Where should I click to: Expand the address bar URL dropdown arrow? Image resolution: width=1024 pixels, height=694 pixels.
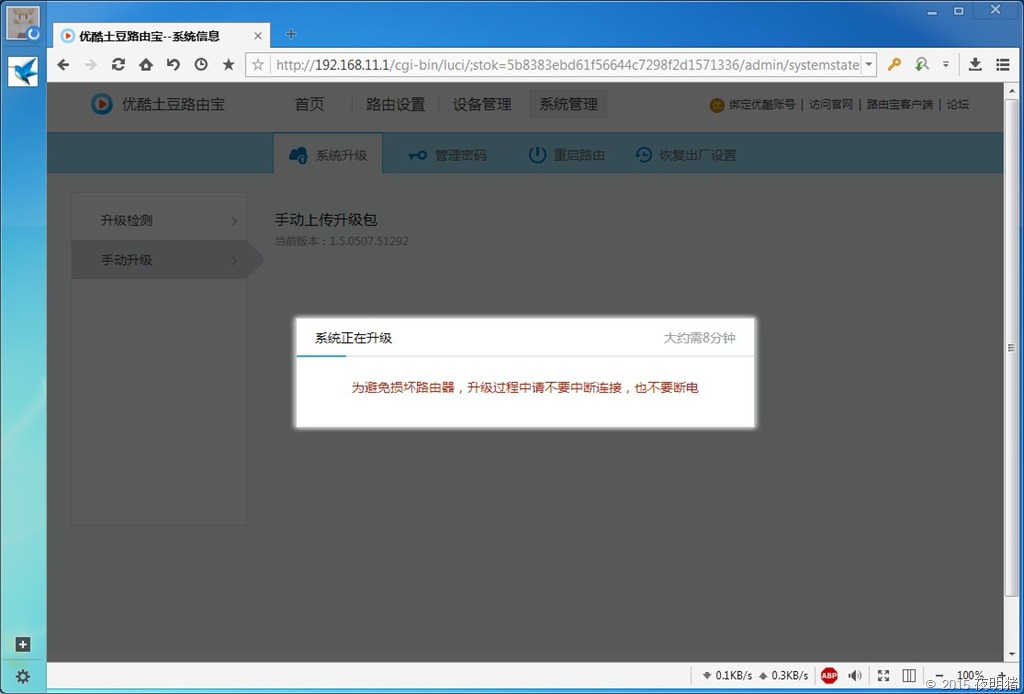(x=869, y=65)
